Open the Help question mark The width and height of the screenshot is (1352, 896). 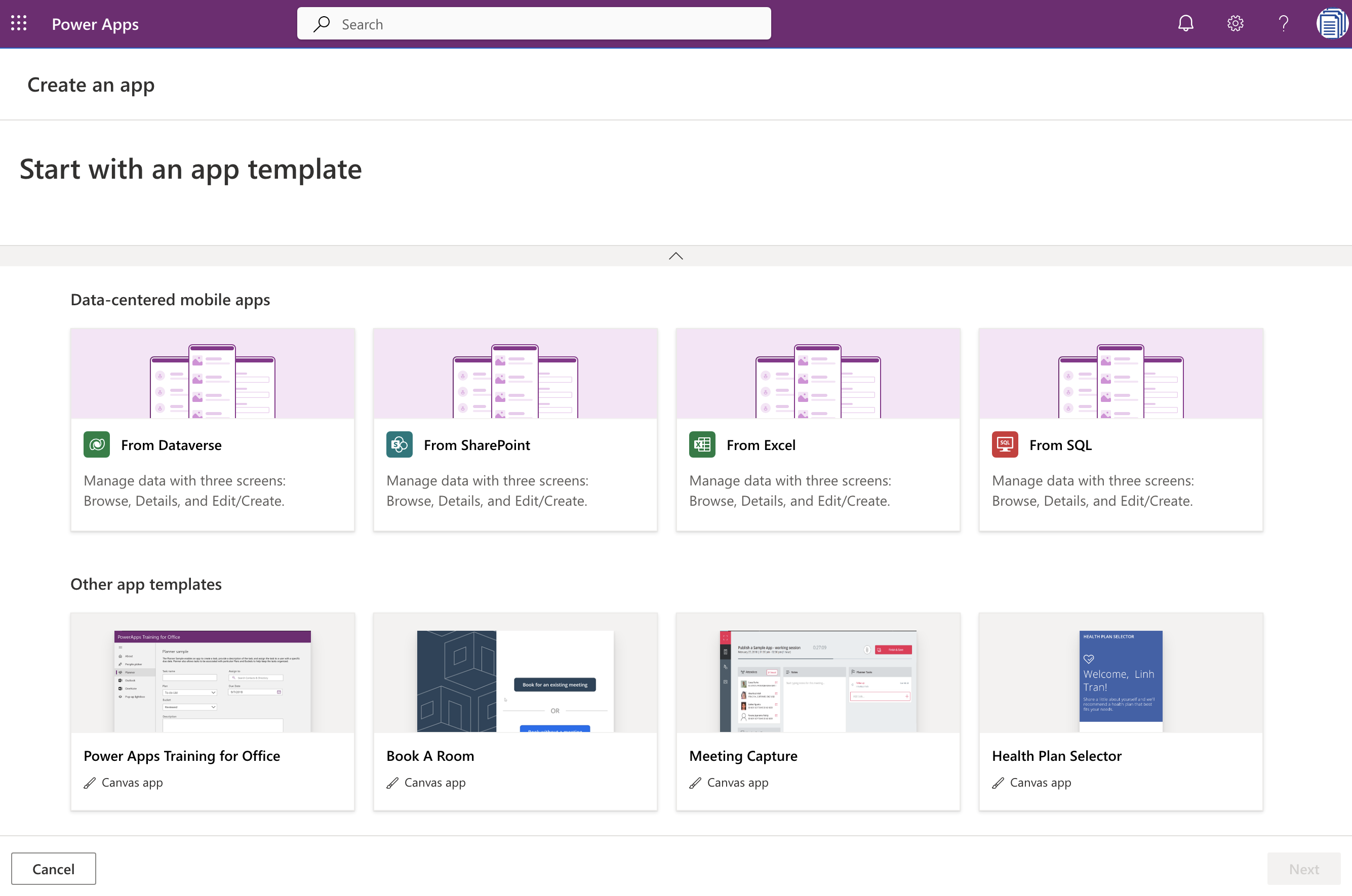pyautogui.click(x=1284, y=23)
